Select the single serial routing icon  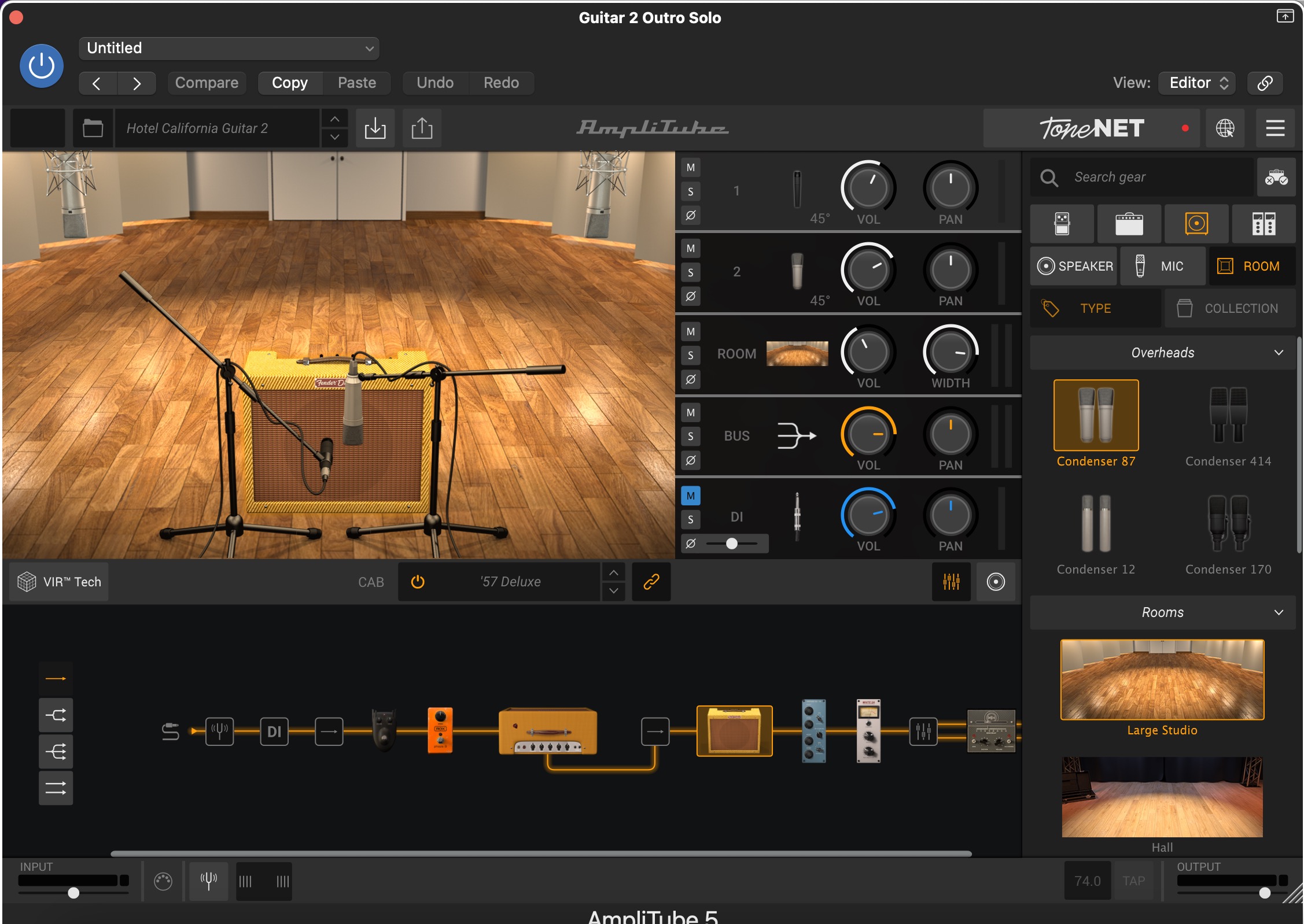click(56, 678)
